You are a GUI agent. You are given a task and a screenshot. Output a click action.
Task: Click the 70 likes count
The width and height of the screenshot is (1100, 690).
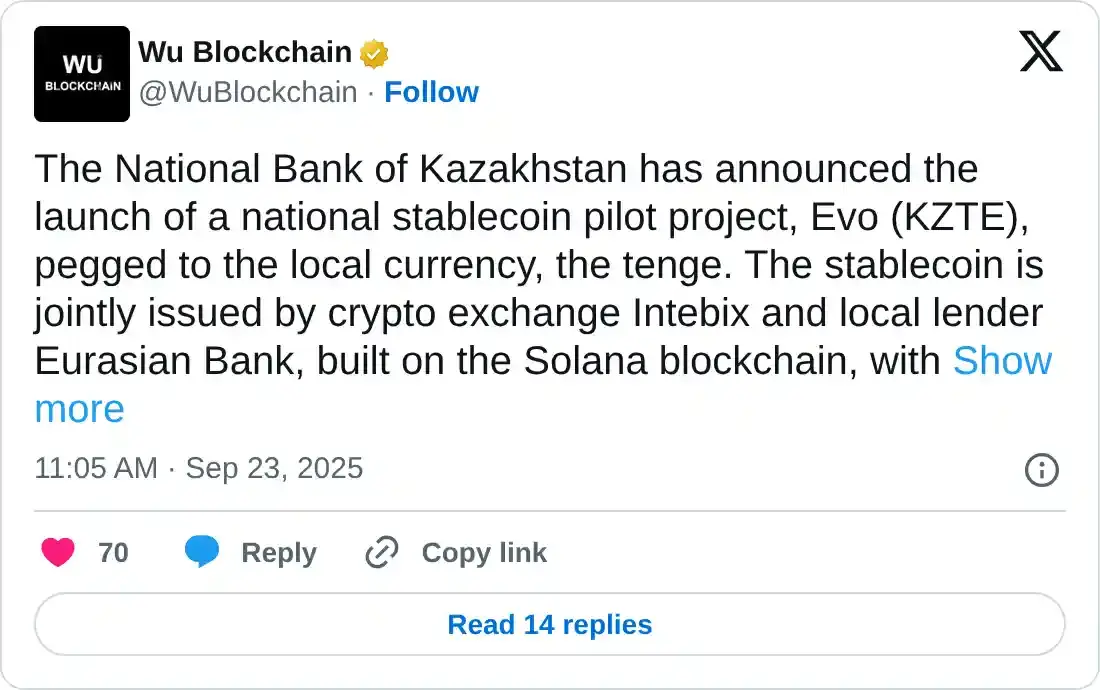(113, 552)
